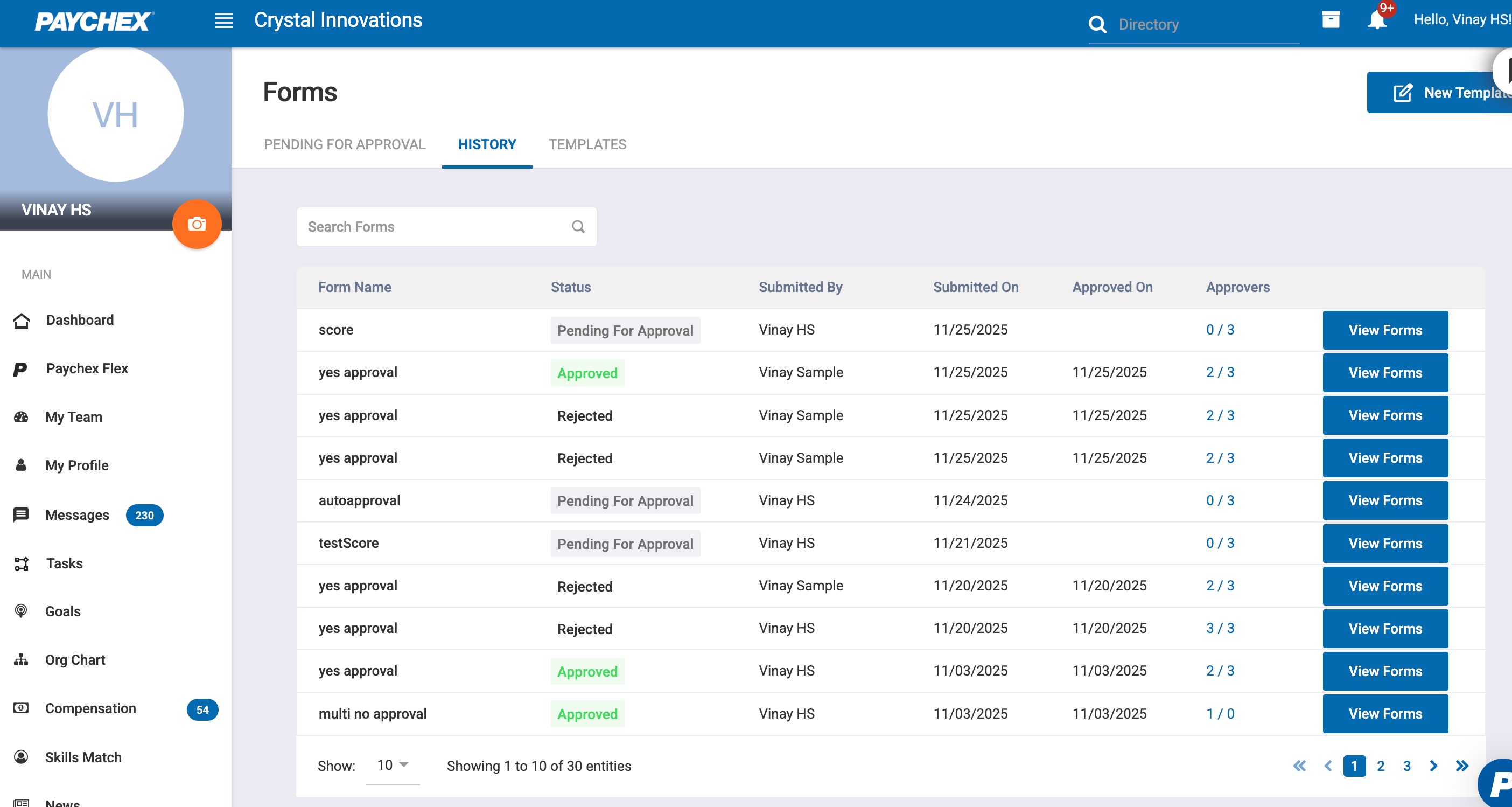The height and width of the screenshot is (807, 1512).
Task: Go to next page arrow
Action: pos(1433,766)
